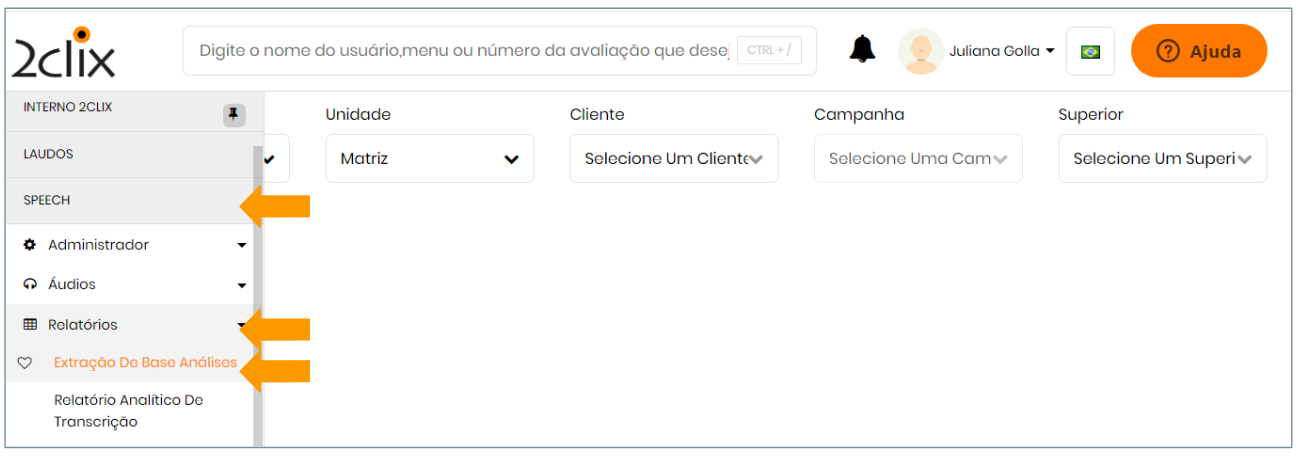
Task: Click Juliana Golla's profile avatar
Action: click(x=920, y=51)
